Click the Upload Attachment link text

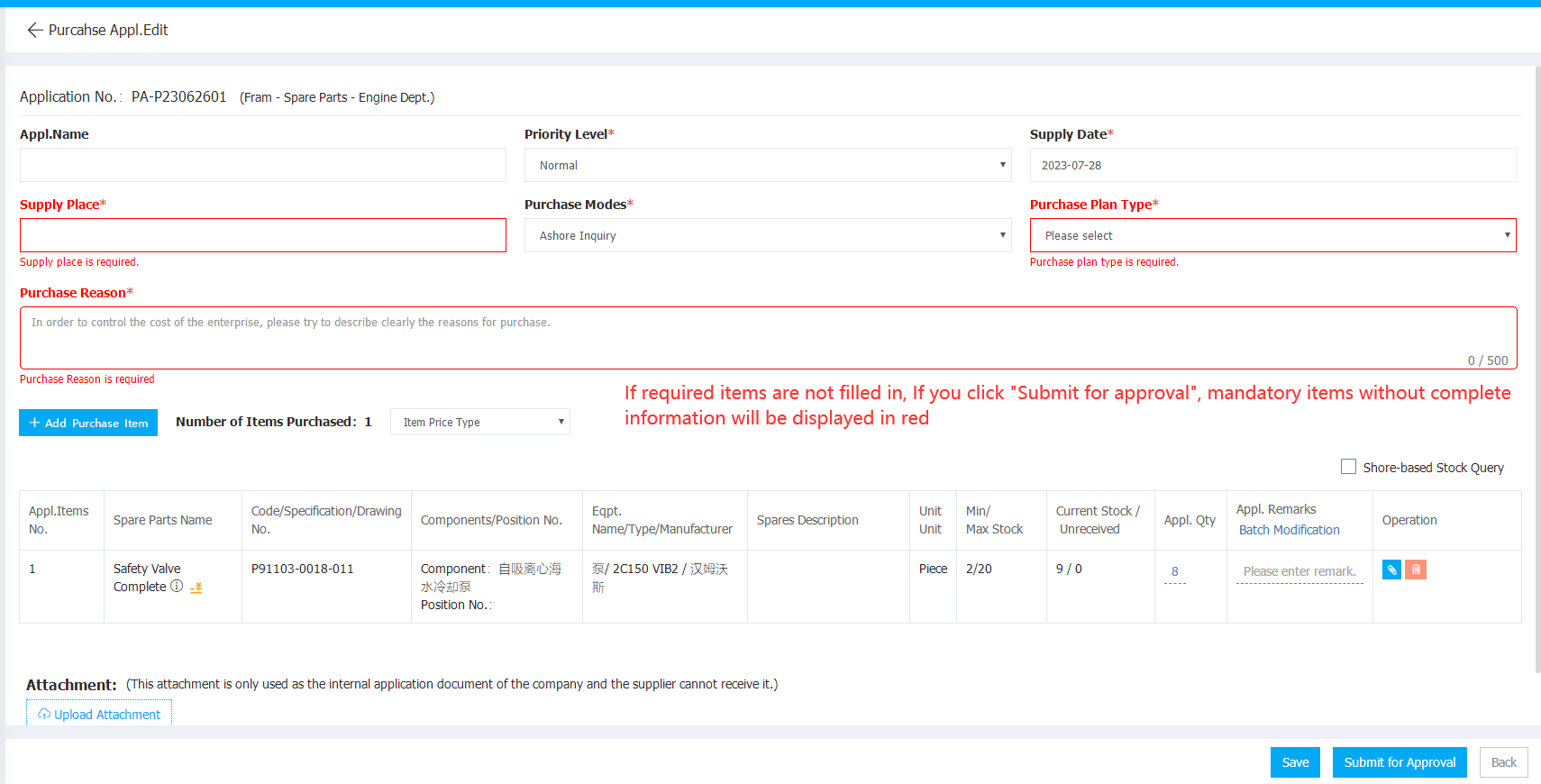coord(107,715)
